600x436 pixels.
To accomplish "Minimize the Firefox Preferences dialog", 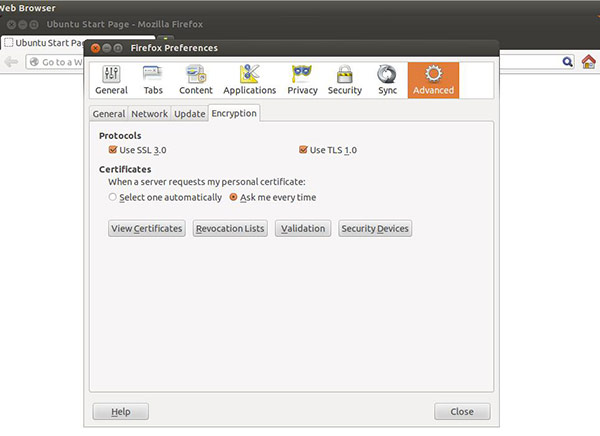I will [107, 48].
